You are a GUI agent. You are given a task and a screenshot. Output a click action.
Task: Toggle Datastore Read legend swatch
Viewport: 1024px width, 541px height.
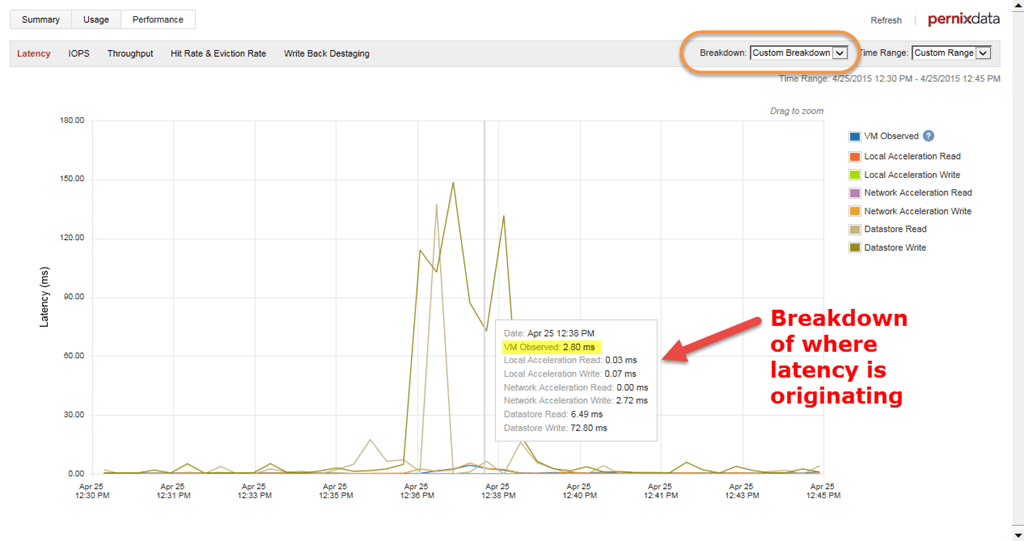[x=854, y=229]
